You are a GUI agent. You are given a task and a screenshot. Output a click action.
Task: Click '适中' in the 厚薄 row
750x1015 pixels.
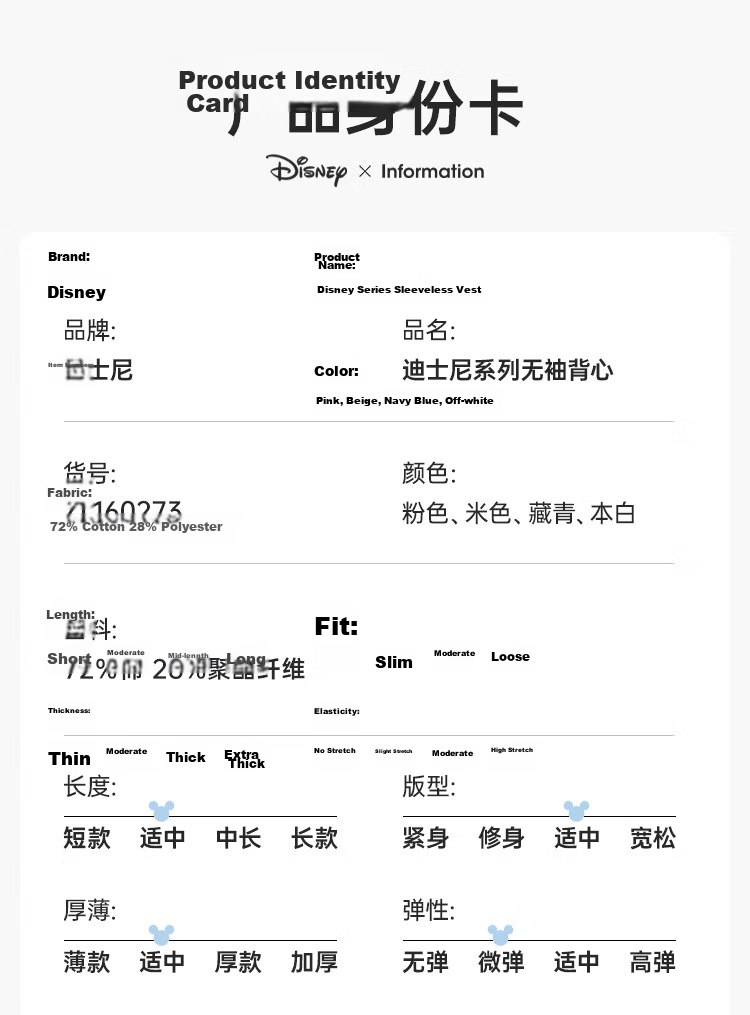pos(162,962)
